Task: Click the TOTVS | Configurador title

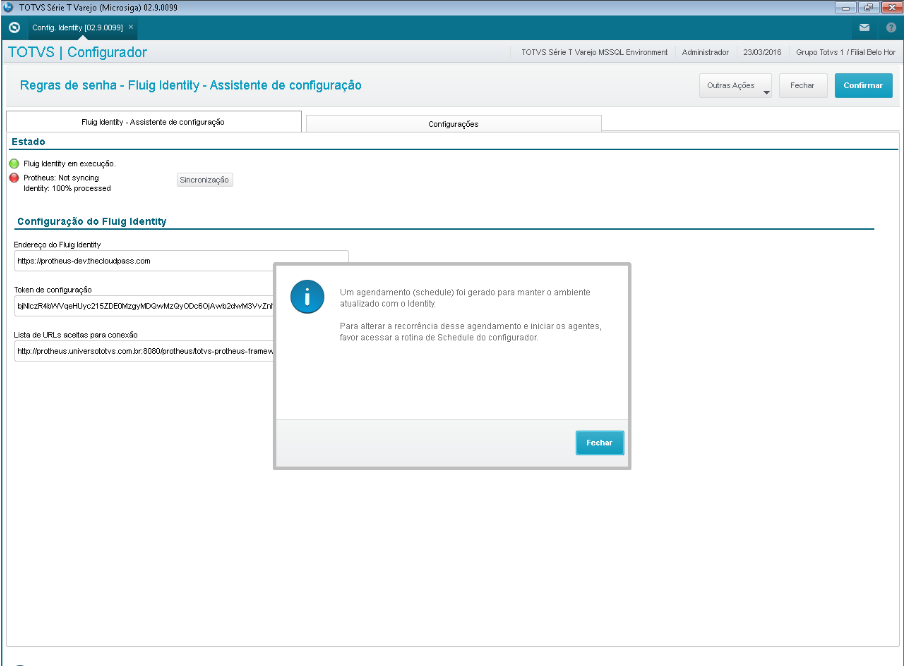Action: pos(77,52)
